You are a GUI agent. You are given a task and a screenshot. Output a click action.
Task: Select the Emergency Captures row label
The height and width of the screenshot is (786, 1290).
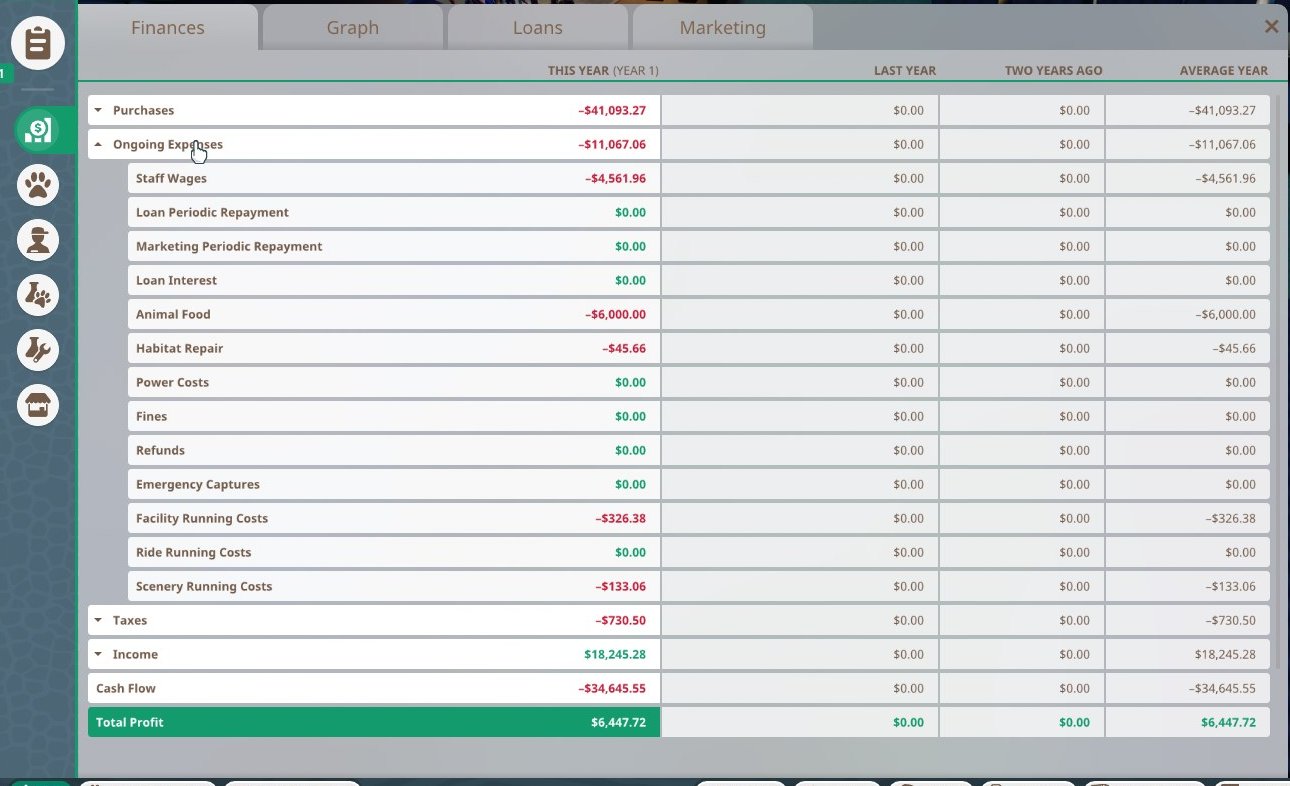[x=198, y=484]
